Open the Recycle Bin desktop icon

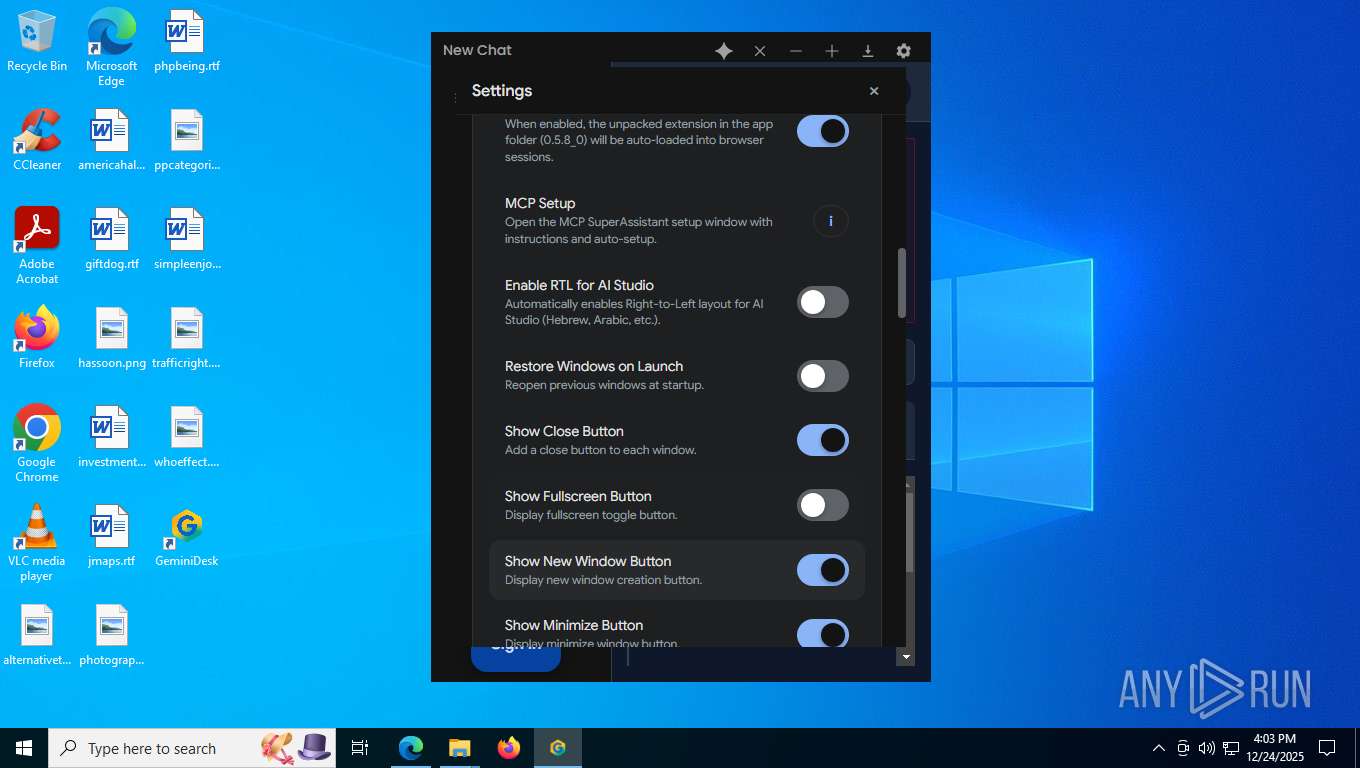click(x=37, y=41)
